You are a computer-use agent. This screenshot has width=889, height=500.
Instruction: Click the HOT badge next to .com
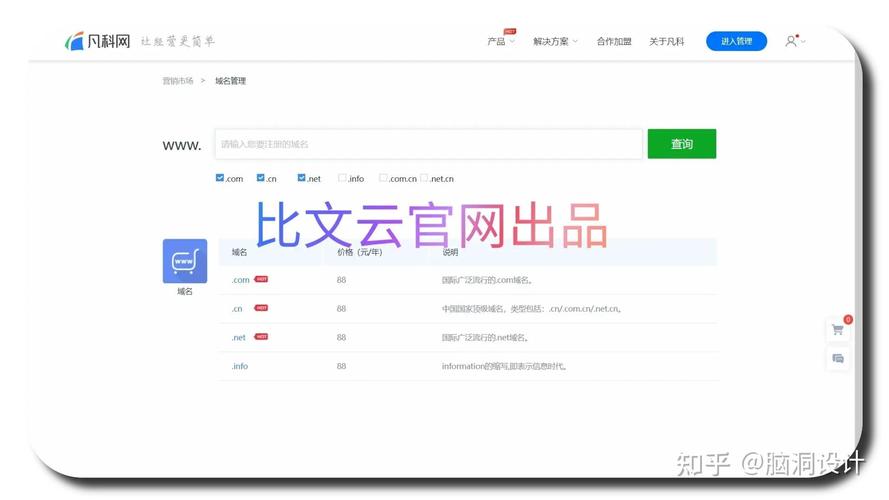click(261, 279)
